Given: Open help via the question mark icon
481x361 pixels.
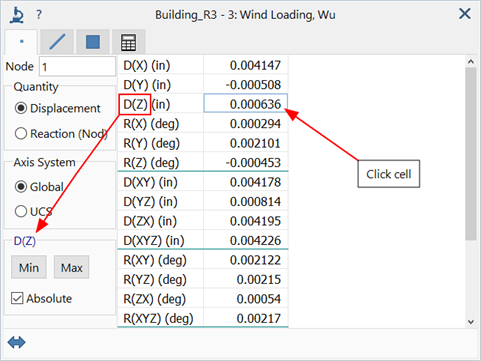Looking at the screenshot, I should tap(39, 15).
